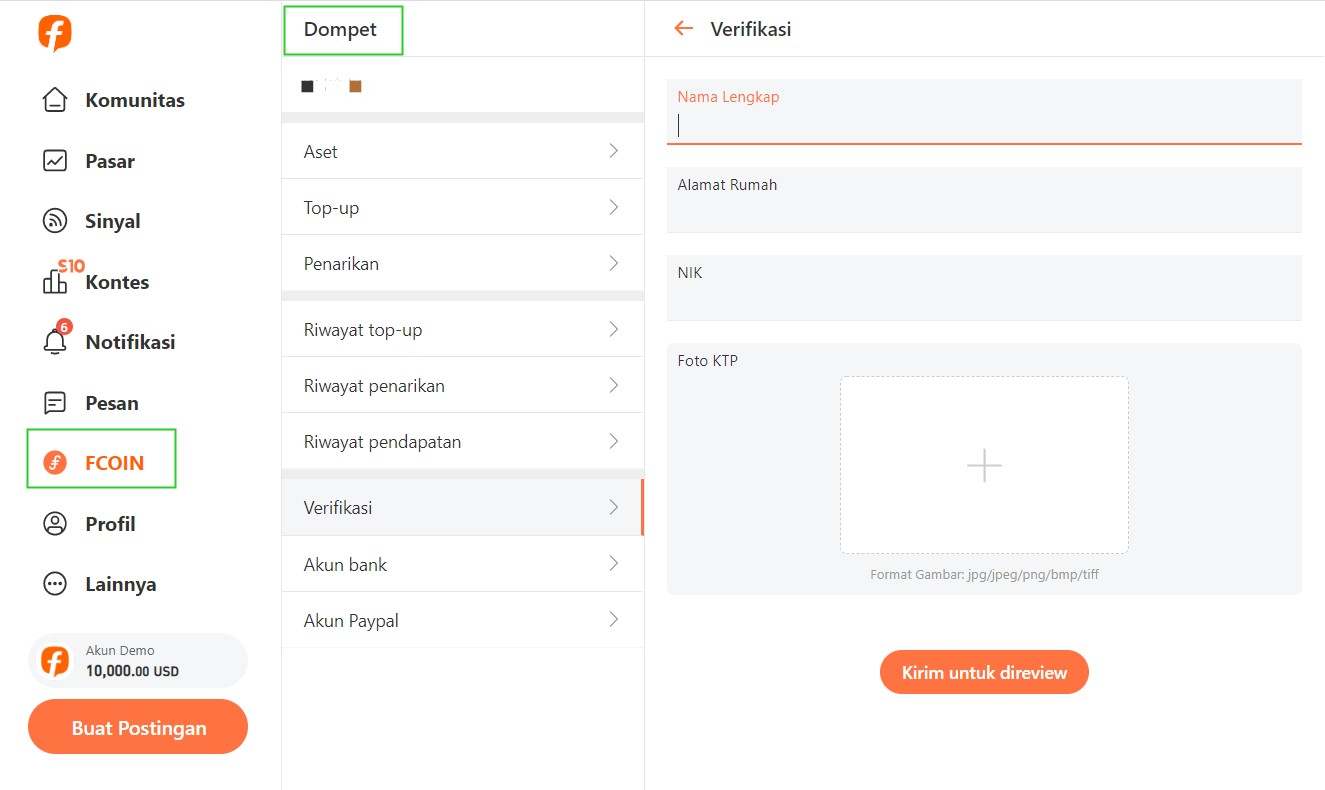
Task: Click the plus icon to upload Foto KTP
Action: pos(983,465)
